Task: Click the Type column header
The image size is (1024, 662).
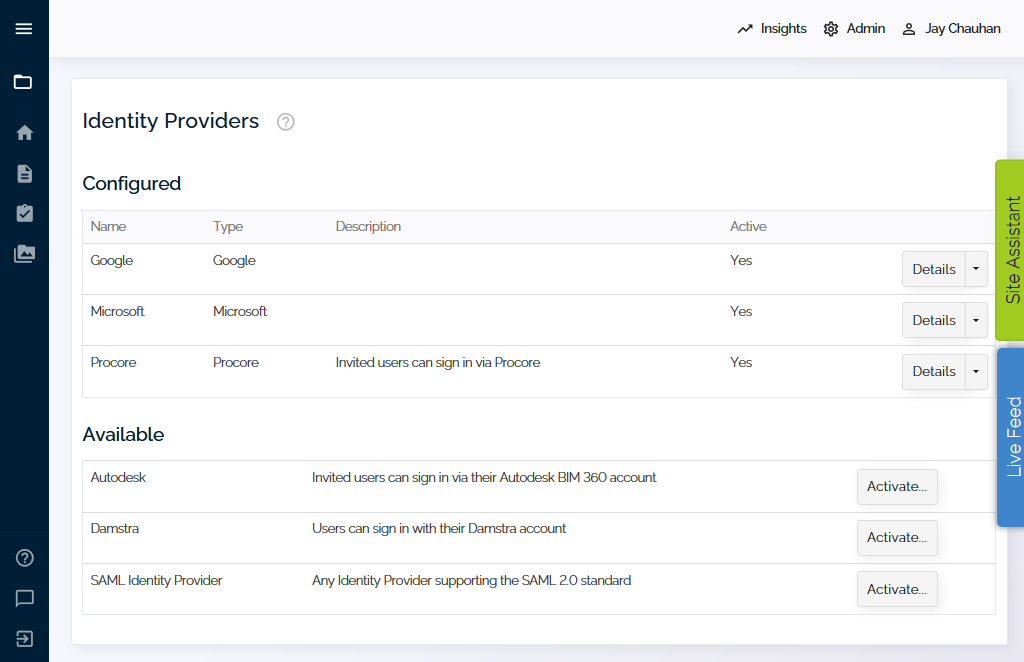Action: (228, 227)
